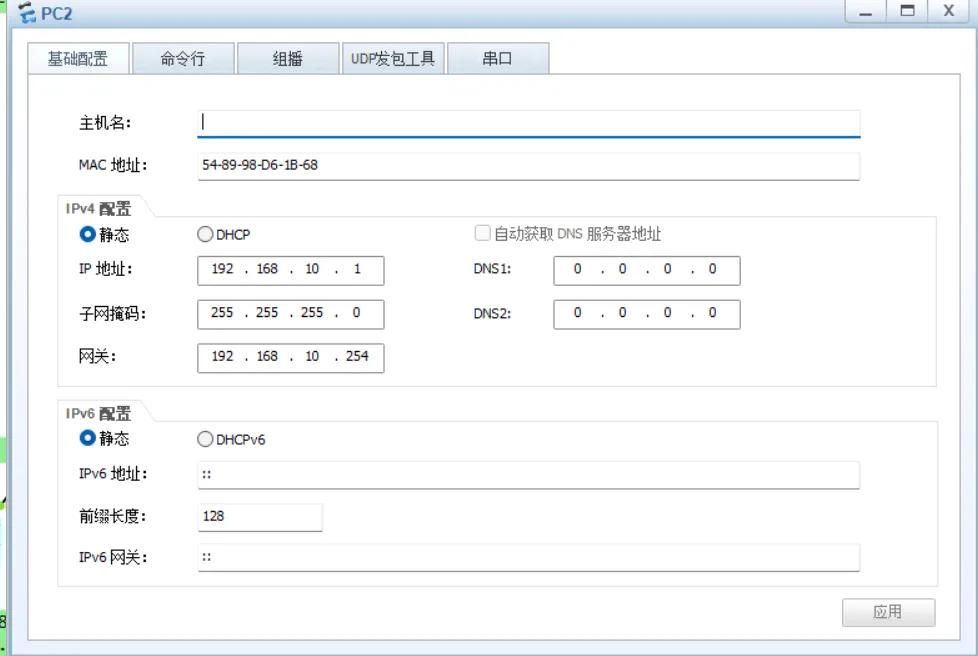This screenshot has height=656, width=978.
Task: Select the DHCPv6 radio button
Action: coord(205,439)
